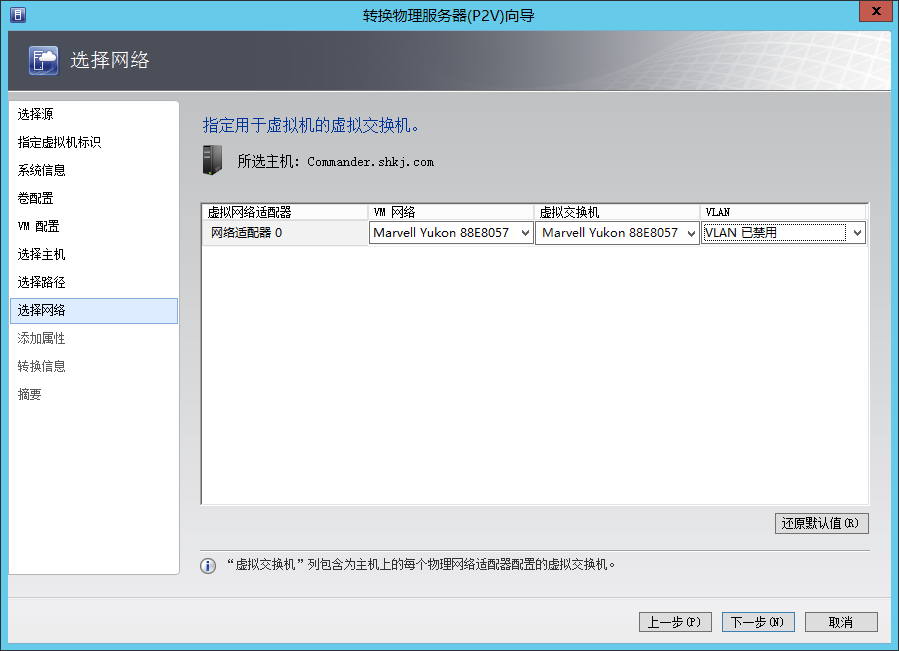899x651 pixels.
Task: Open the 虚拟交换机 dropdown
Action: tap(617, 233)
